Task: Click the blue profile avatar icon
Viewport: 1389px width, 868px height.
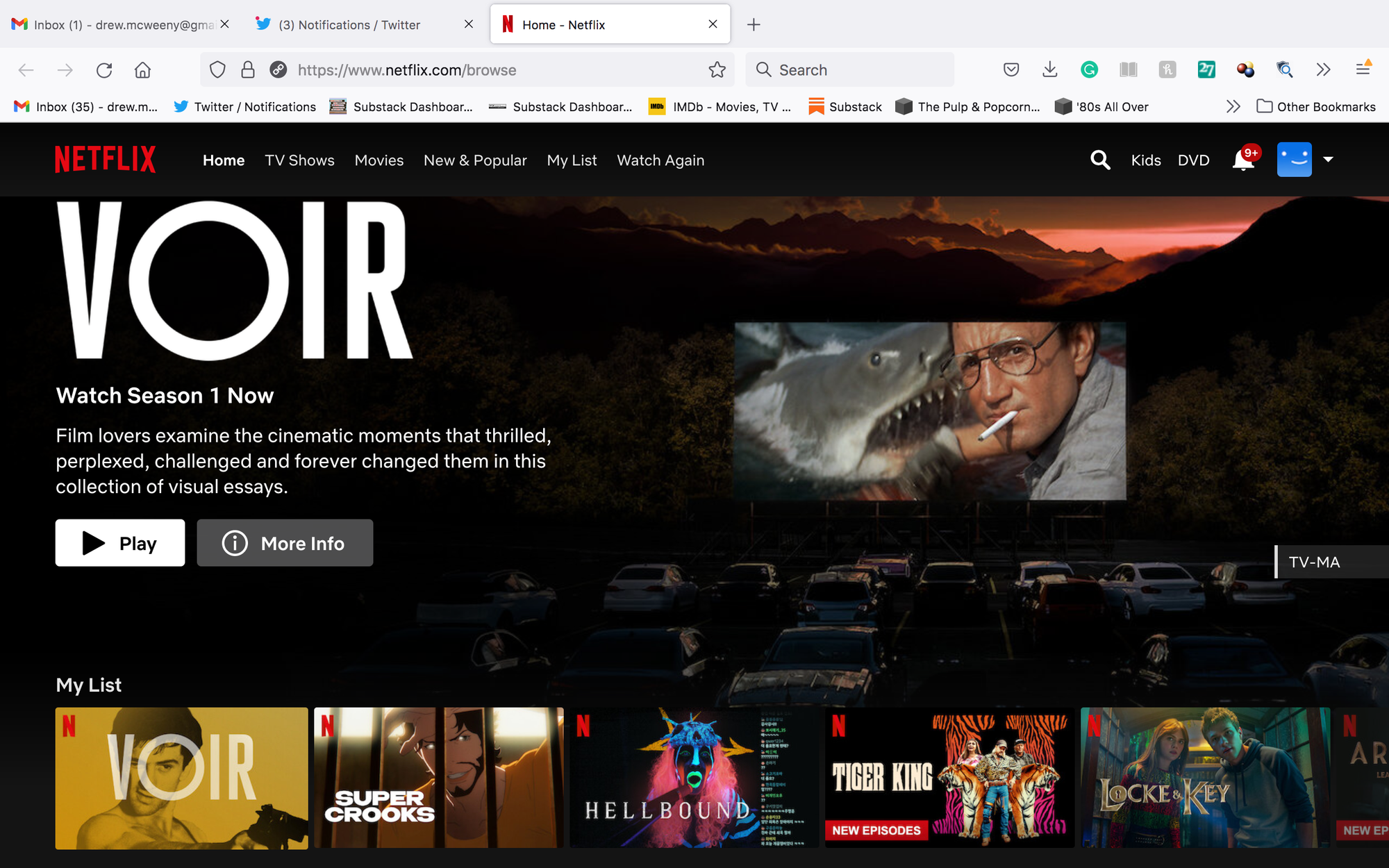Action: point(1294,160)
